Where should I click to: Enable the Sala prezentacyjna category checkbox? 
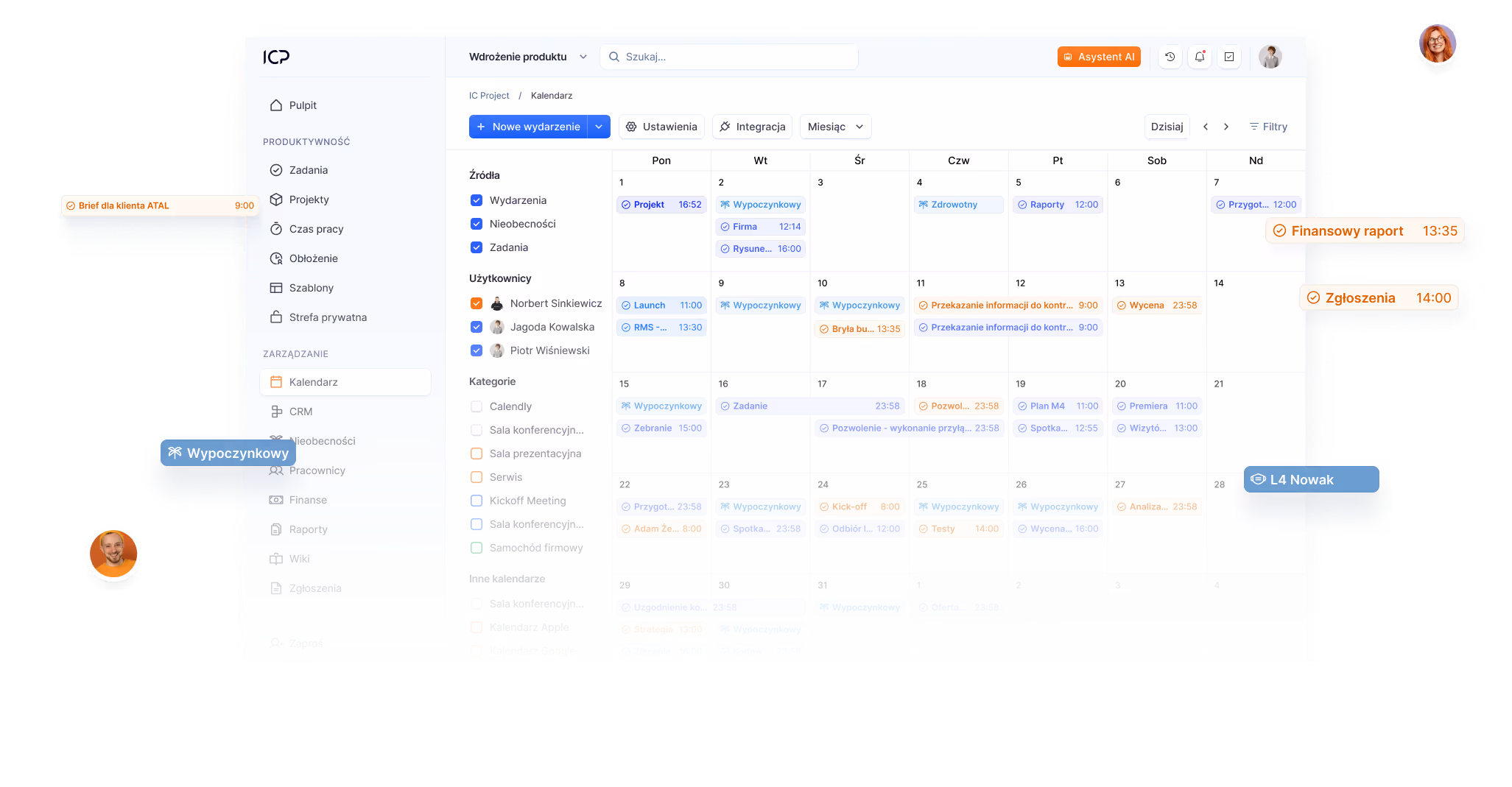click(477, 454)
